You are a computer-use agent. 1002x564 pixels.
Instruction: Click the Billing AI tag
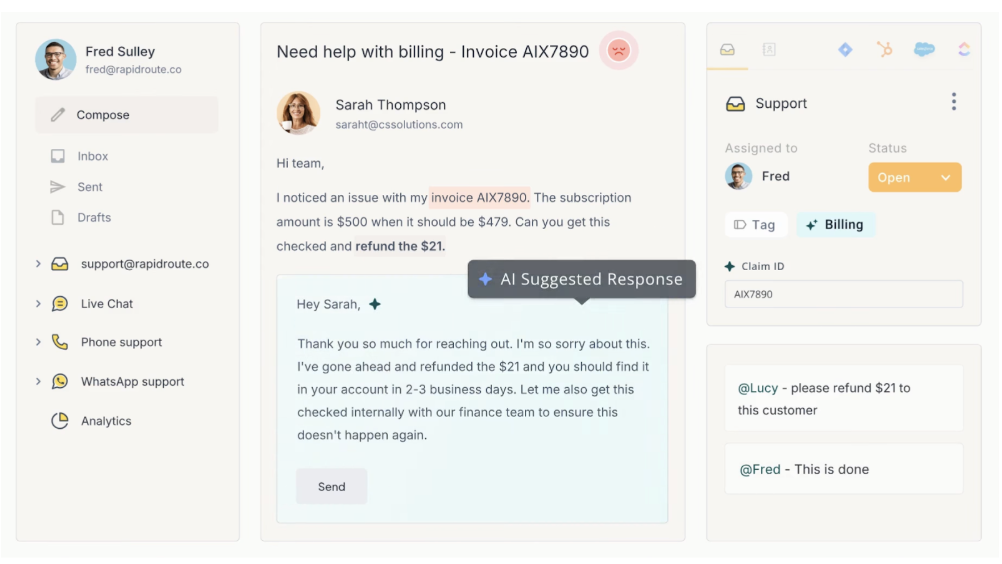click(x=835, y=225)
